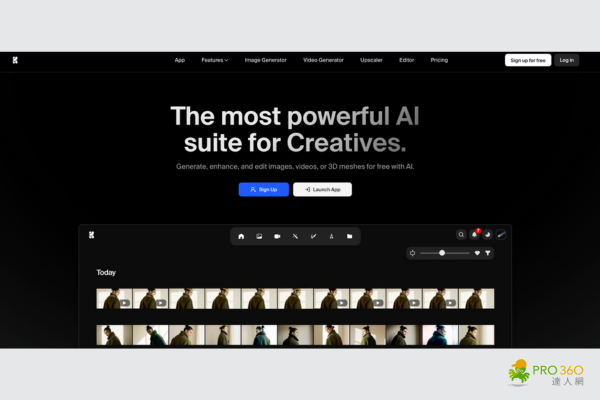This screenshot has width=600, height=400.
Task: Click the blue Sign Up button
Action: (263, 189)
